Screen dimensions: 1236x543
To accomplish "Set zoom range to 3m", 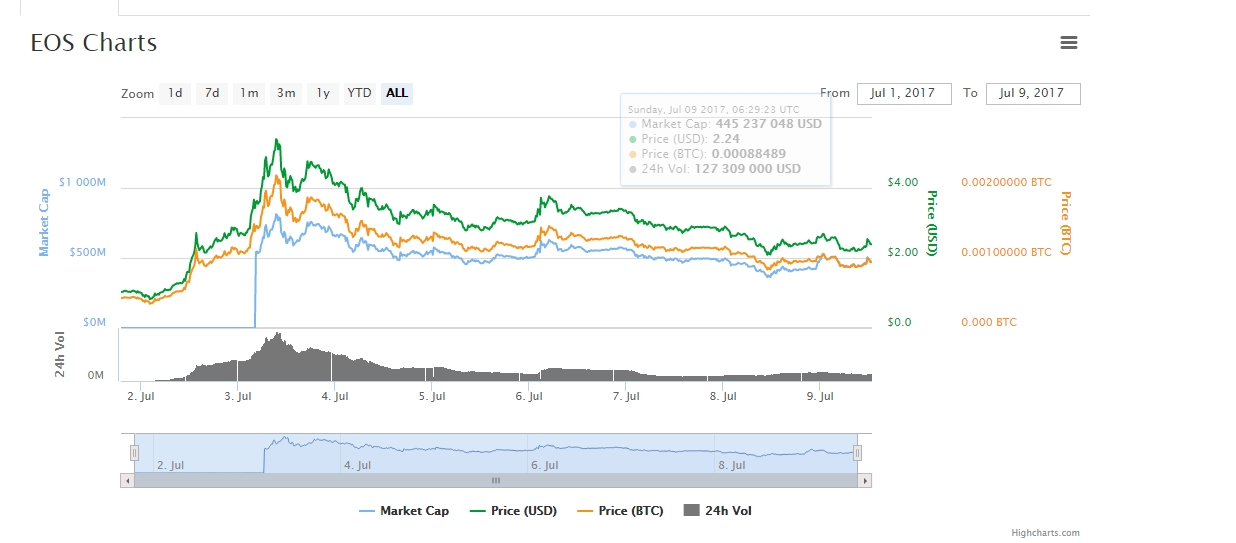I will pos(286,93).
